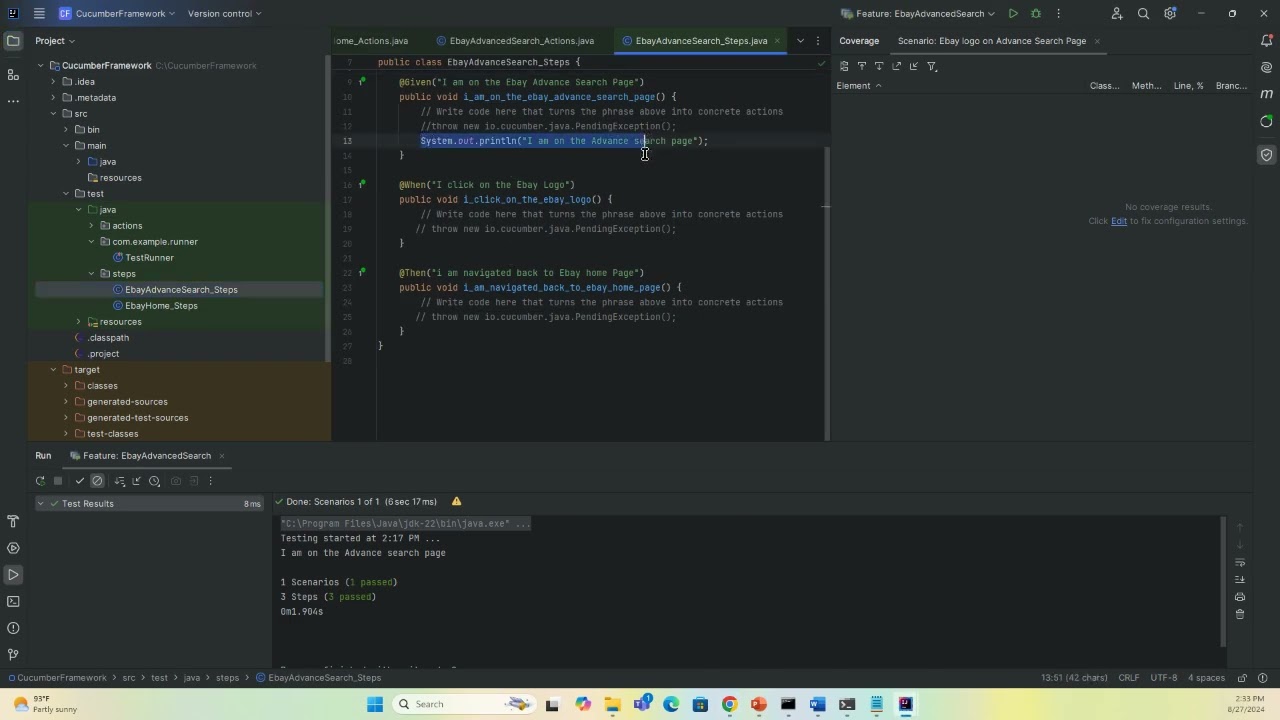The height and width of the screenshot is (720, 1280).
Task: Click the 13:51 caret position indicator
Action: [1074, 678]
